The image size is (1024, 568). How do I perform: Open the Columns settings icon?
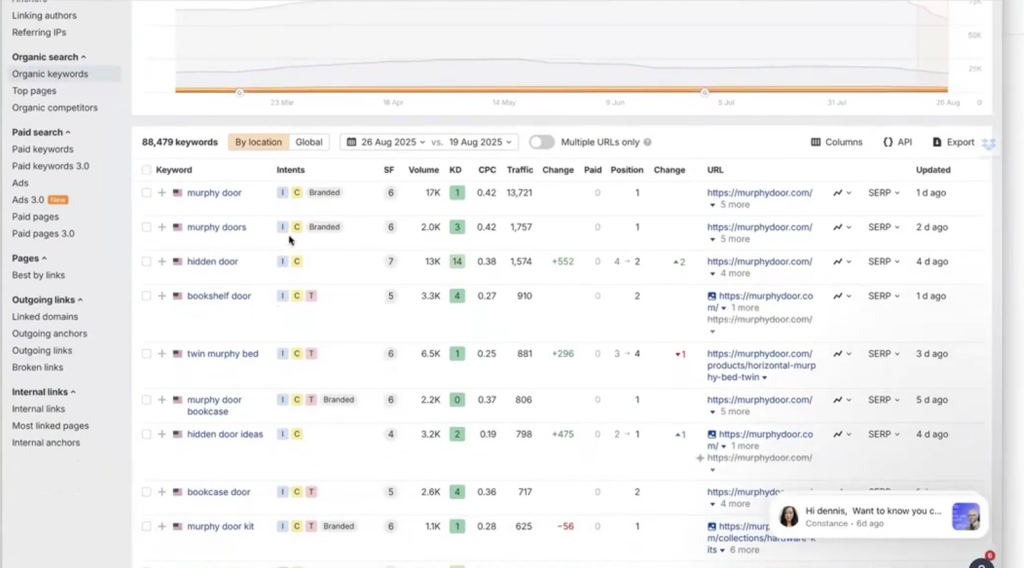[x=816, y=142]
